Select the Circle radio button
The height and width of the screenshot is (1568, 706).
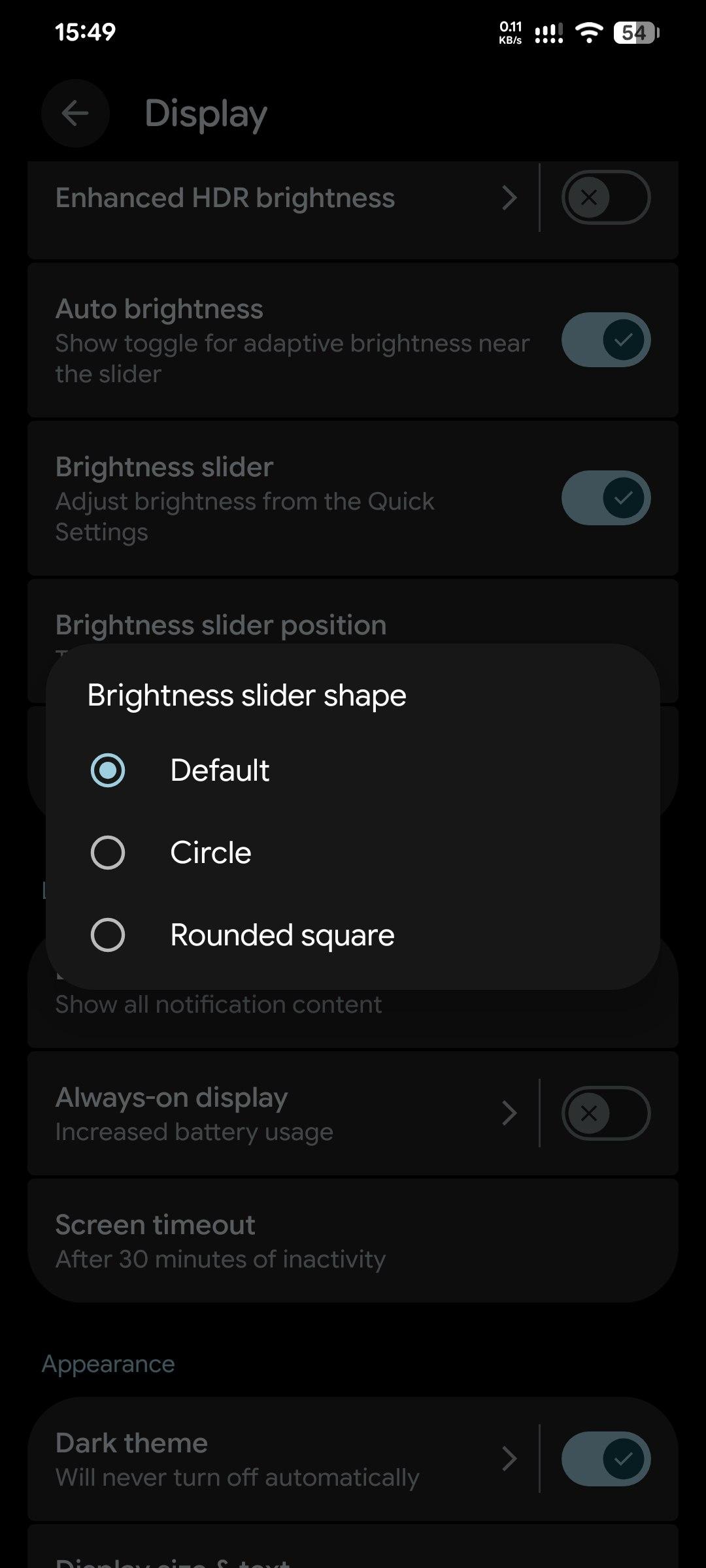(x=108, y=853)
